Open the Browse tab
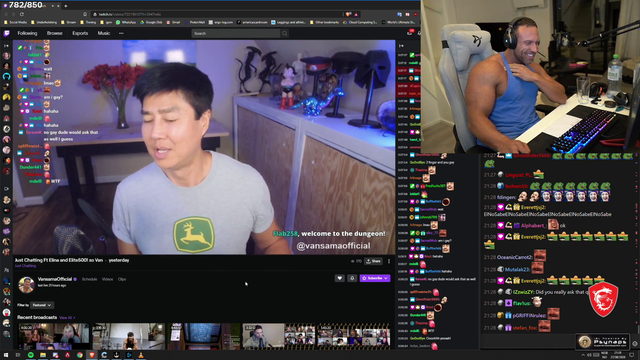Image resolution: width=640 pixels, height=360 pixels. click(x=55, y=33)
